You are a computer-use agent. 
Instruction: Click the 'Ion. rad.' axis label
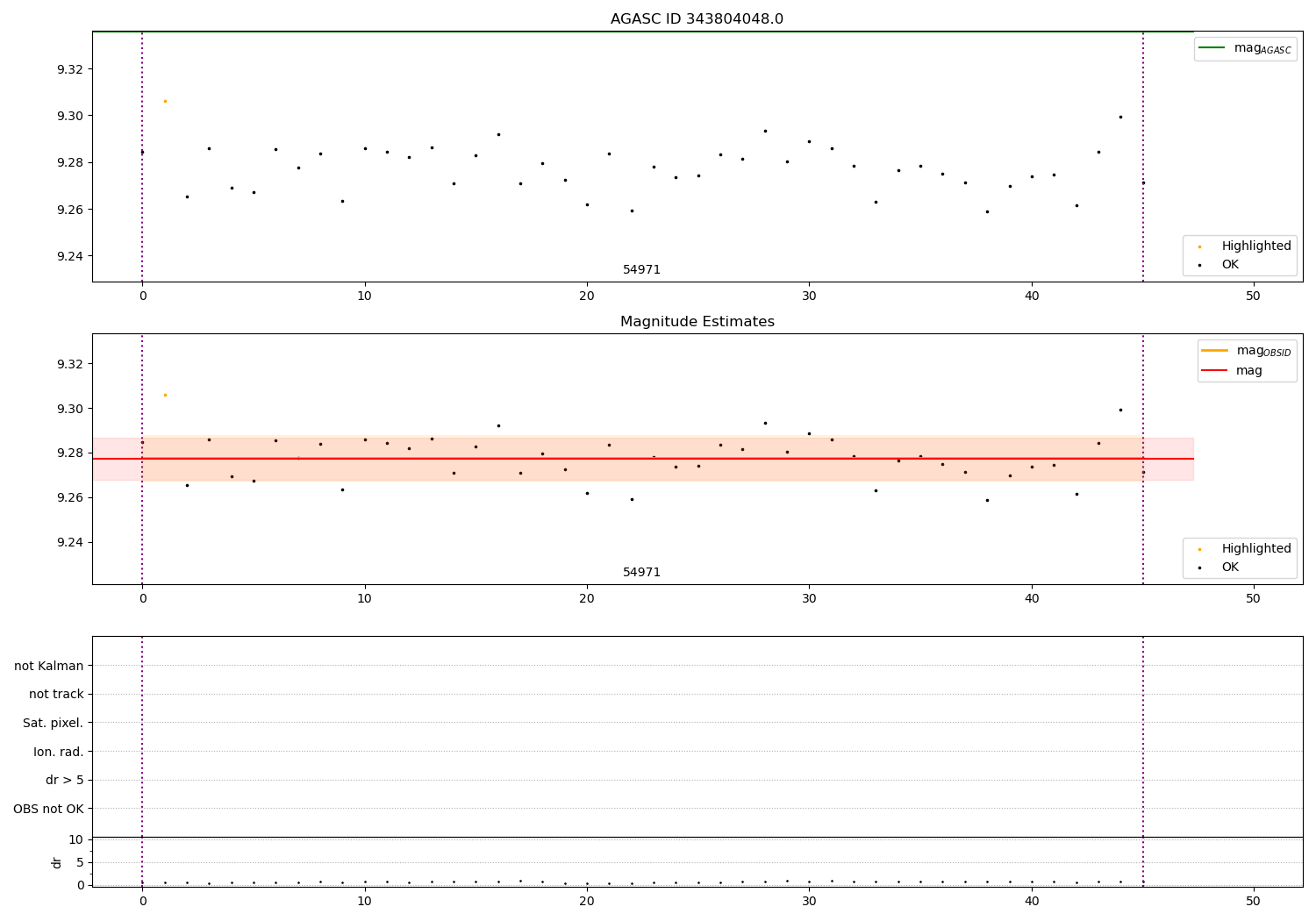tap(59, 752)
